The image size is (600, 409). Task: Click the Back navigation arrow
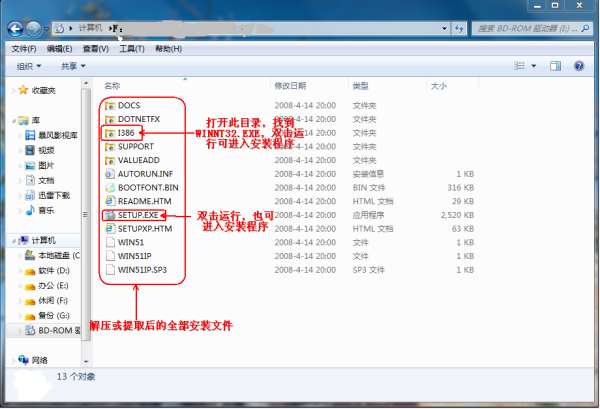tap(15, 29)
